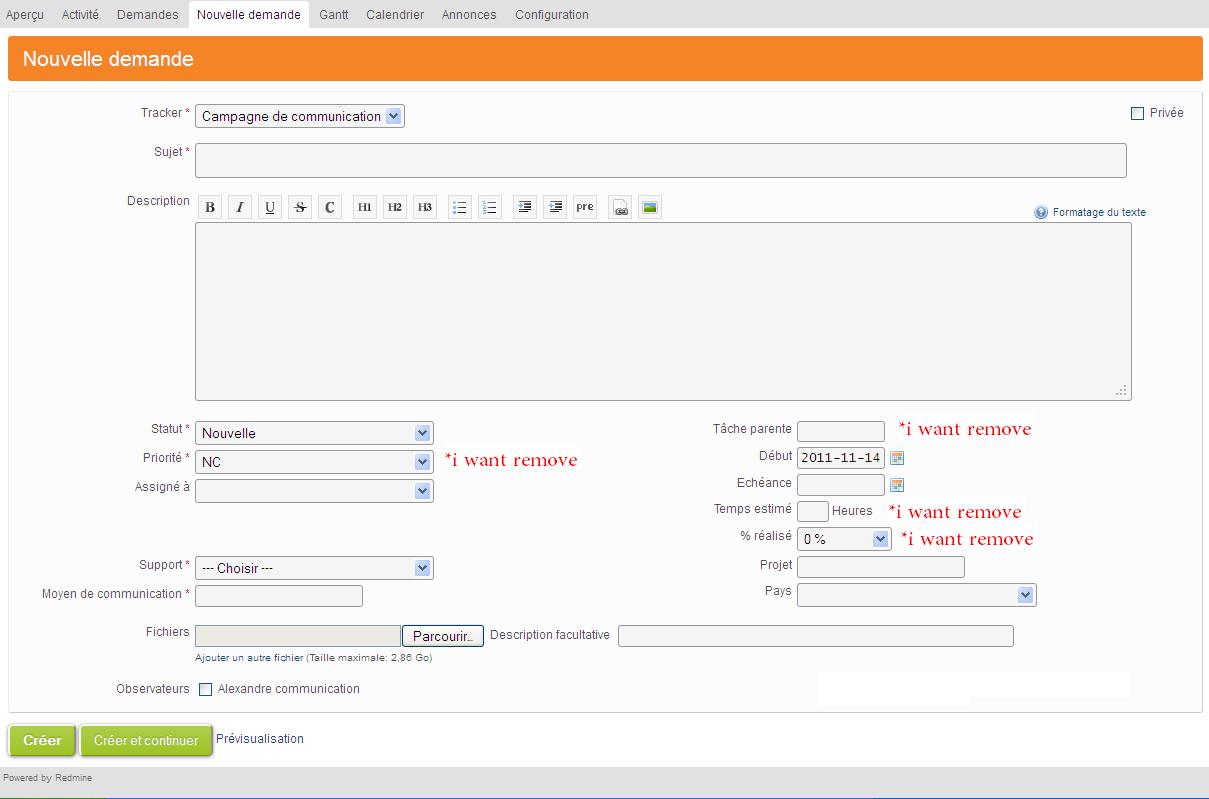Click the Fichiers file path field
The image size is (1209, 799).
(298, 636)
